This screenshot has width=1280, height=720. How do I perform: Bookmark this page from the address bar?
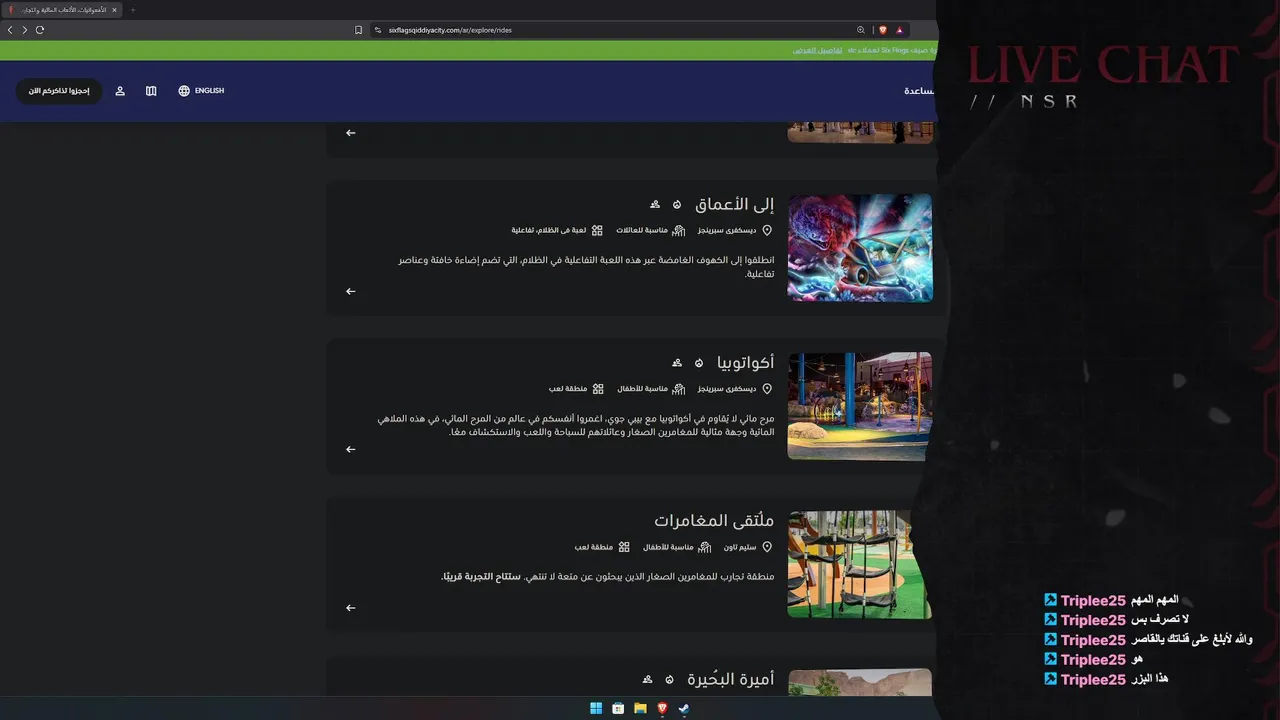pyautogui.click(x=359, y=30)
